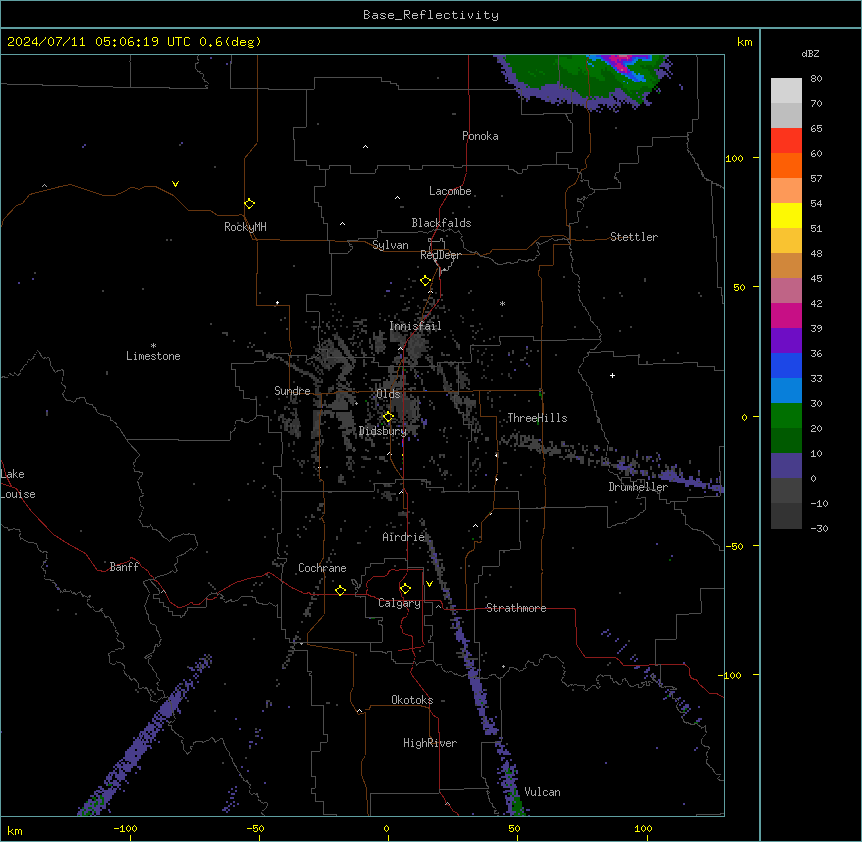Click the Stettler city label

(634, 237)
